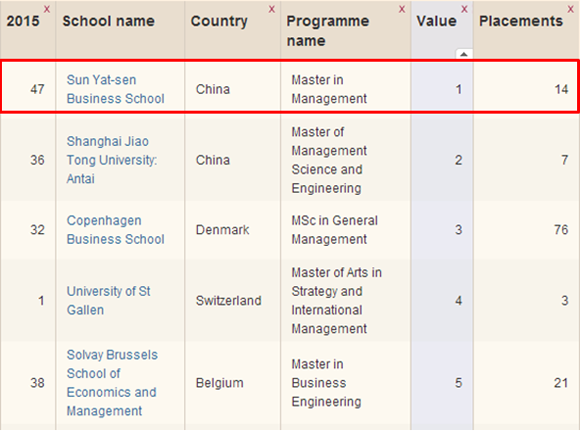This screenshot has width=580, height=431.
Task: Sort by the School name column header
Action: (108, 21)
